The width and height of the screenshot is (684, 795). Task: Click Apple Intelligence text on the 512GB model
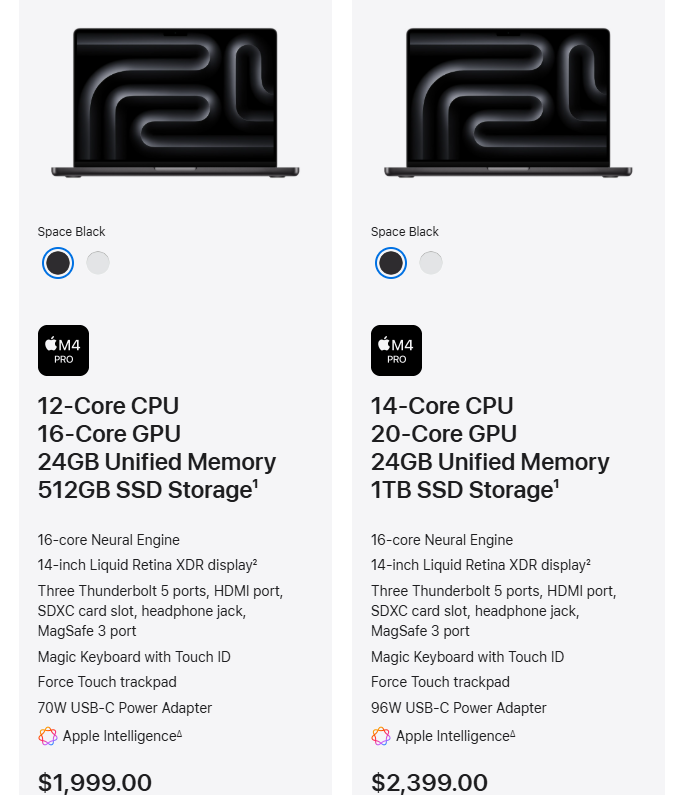tap(118, 736)
